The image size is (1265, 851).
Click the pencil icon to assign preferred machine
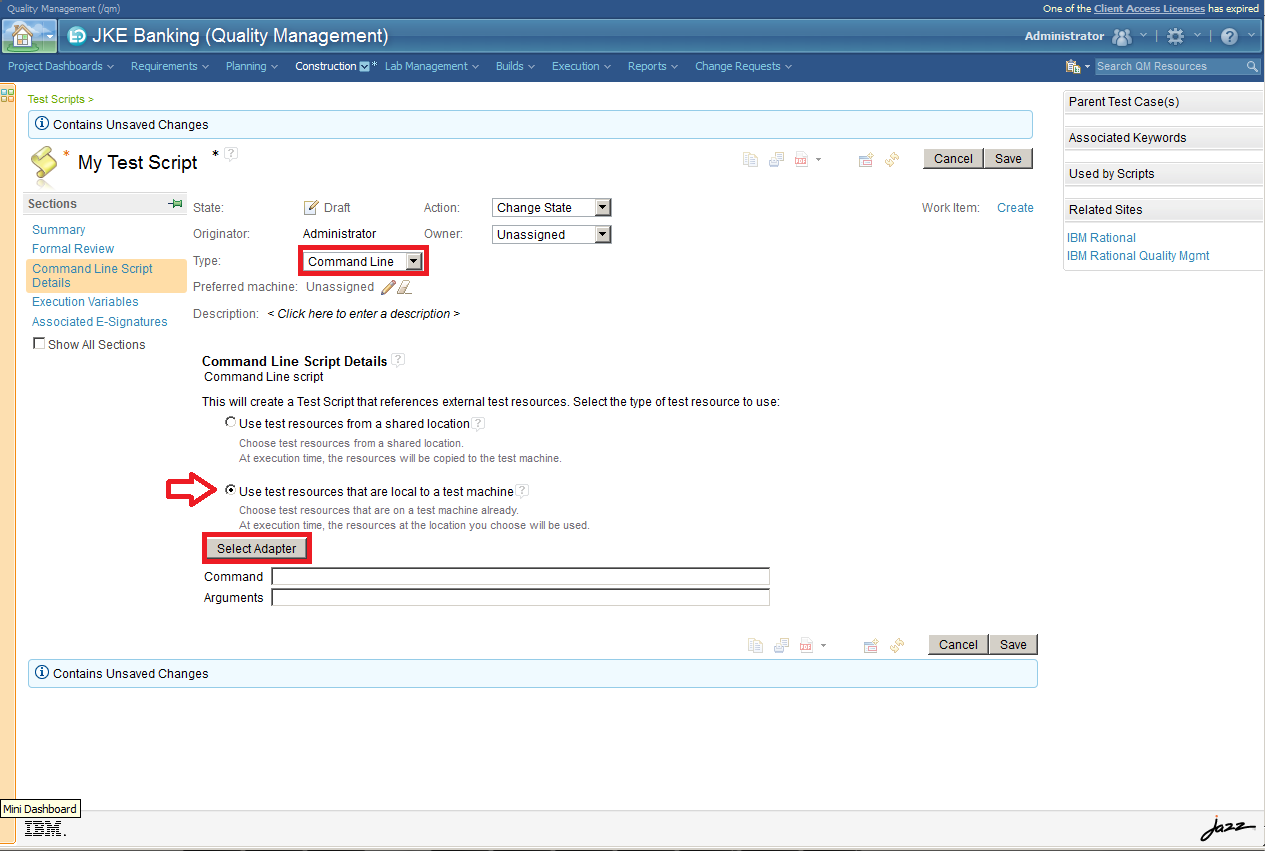pyautogui.click(x=388, y=287)
